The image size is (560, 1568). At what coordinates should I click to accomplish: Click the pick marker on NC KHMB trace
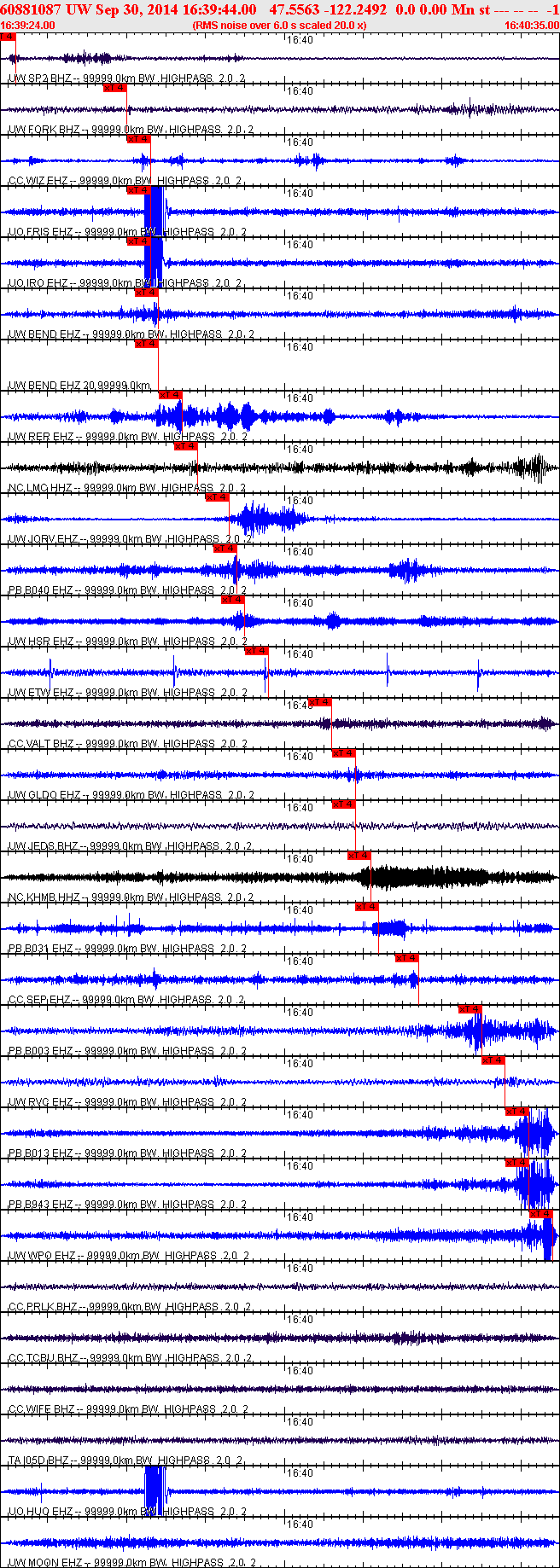point(359,856)
